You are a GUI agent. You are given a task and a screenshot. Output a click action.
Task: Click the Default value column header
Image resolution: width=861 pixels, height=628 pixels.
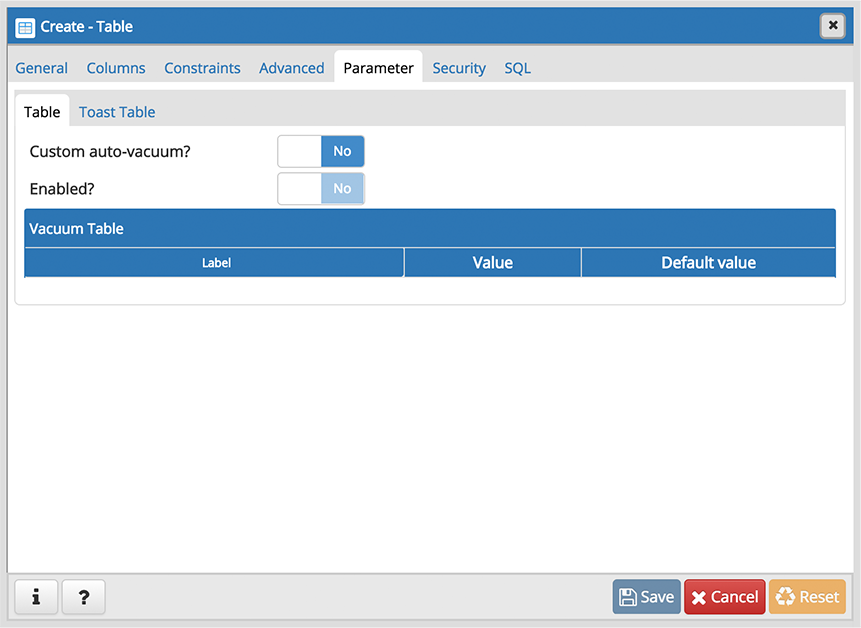708,263
